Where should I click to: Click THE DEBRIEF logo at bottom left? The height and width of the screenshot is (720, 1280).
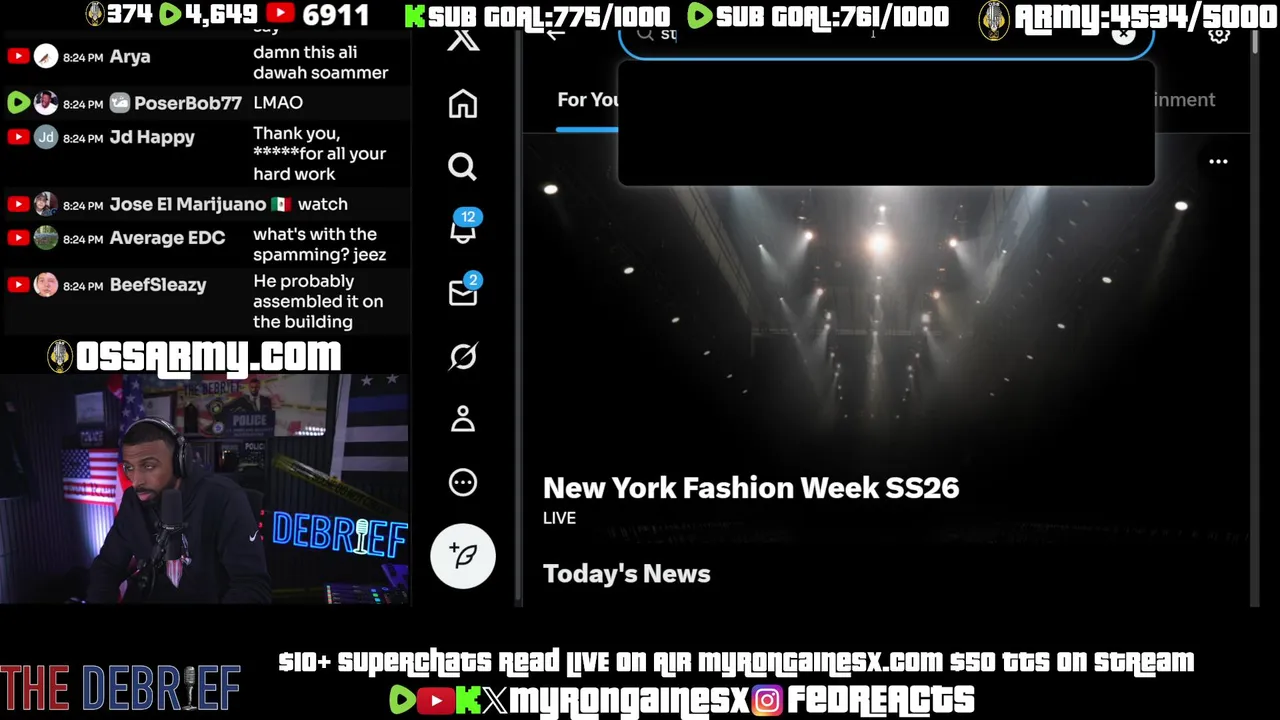click(121, 689)
